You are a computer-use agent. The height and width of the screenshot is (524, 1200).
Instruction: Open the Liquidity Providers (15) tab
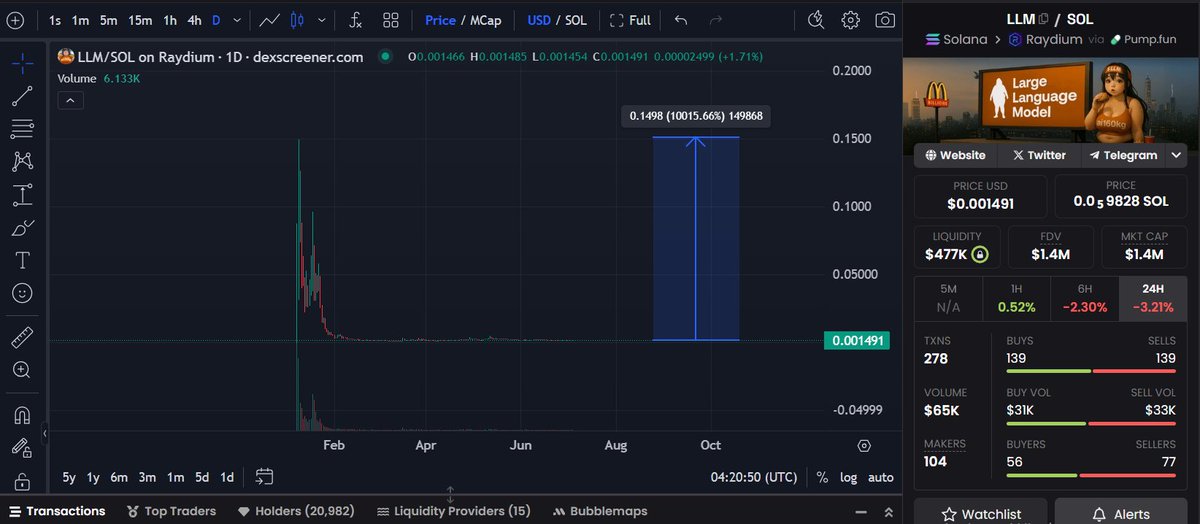pos(453,511)
